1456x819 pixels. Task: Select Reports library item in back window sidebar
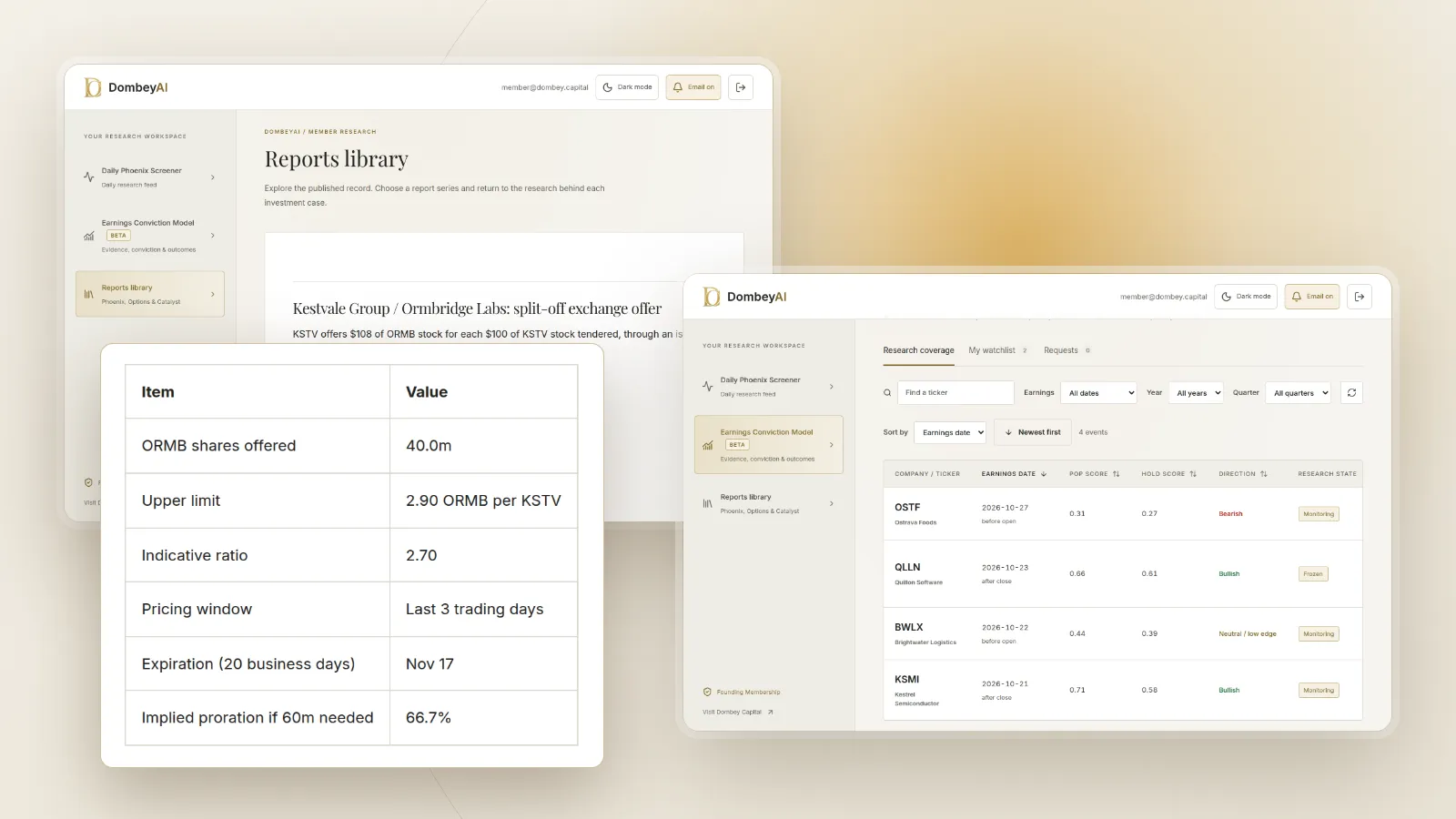tap(150, 294)
